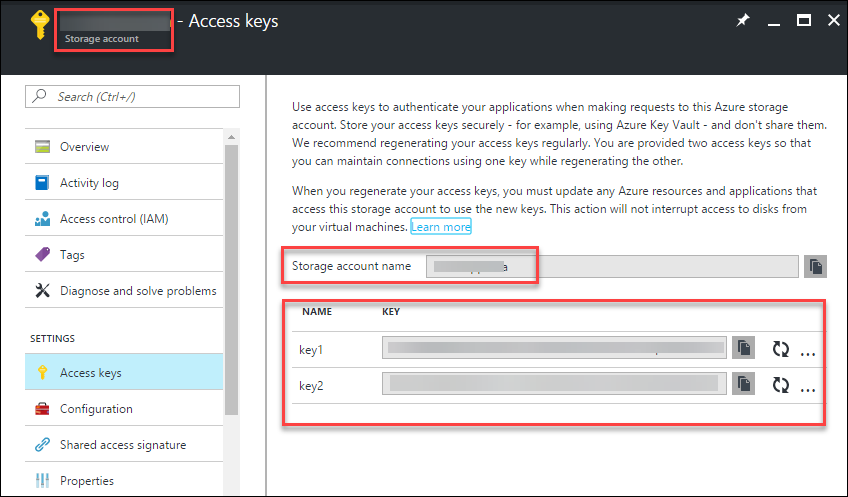Open more options for key2
The width and height of the screenshot is (848, 497).
click(x=807, y=390)
